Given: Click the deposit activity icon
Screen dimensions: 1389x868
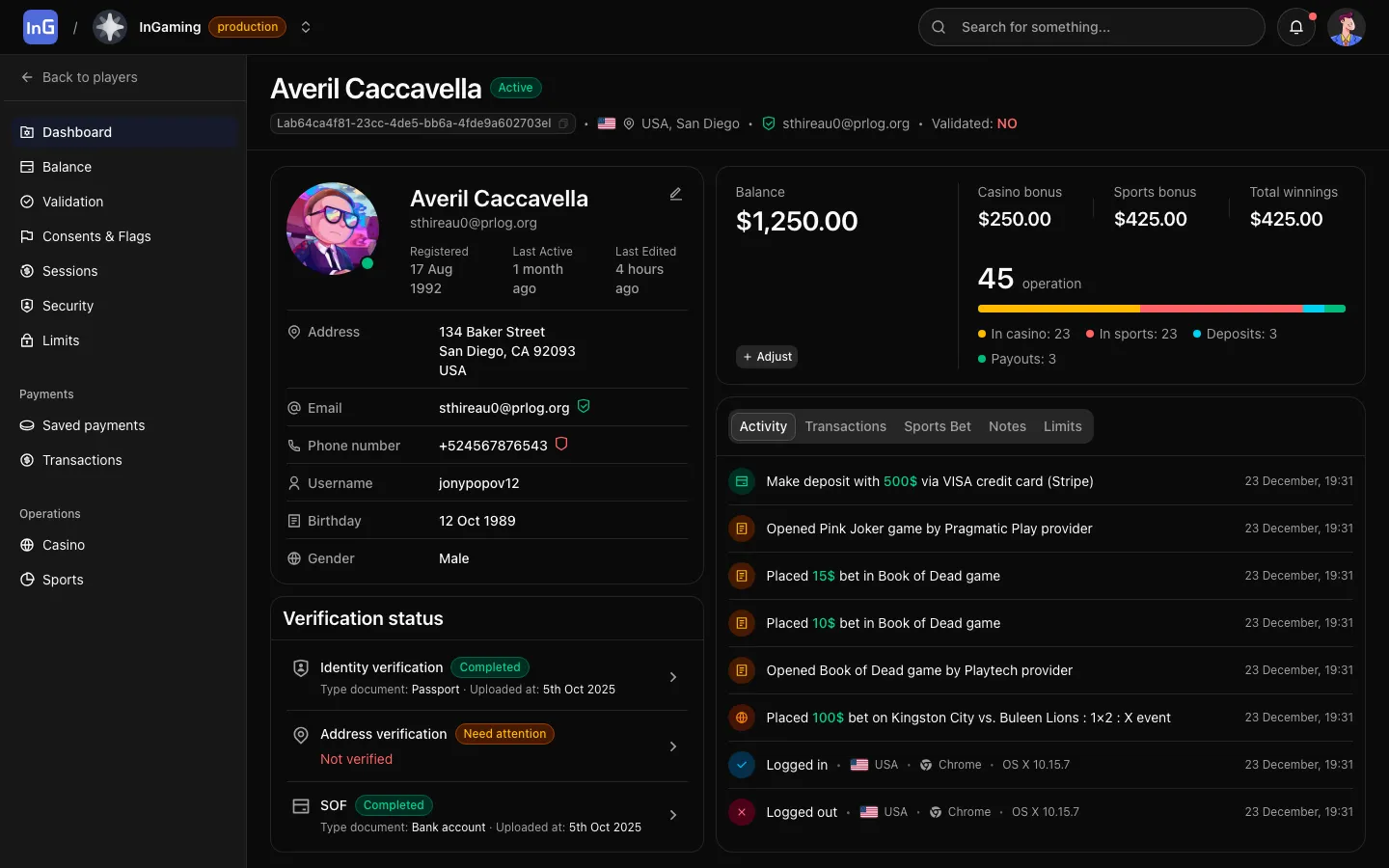Looking at the screenshot, I should click(x=742, y=481).
